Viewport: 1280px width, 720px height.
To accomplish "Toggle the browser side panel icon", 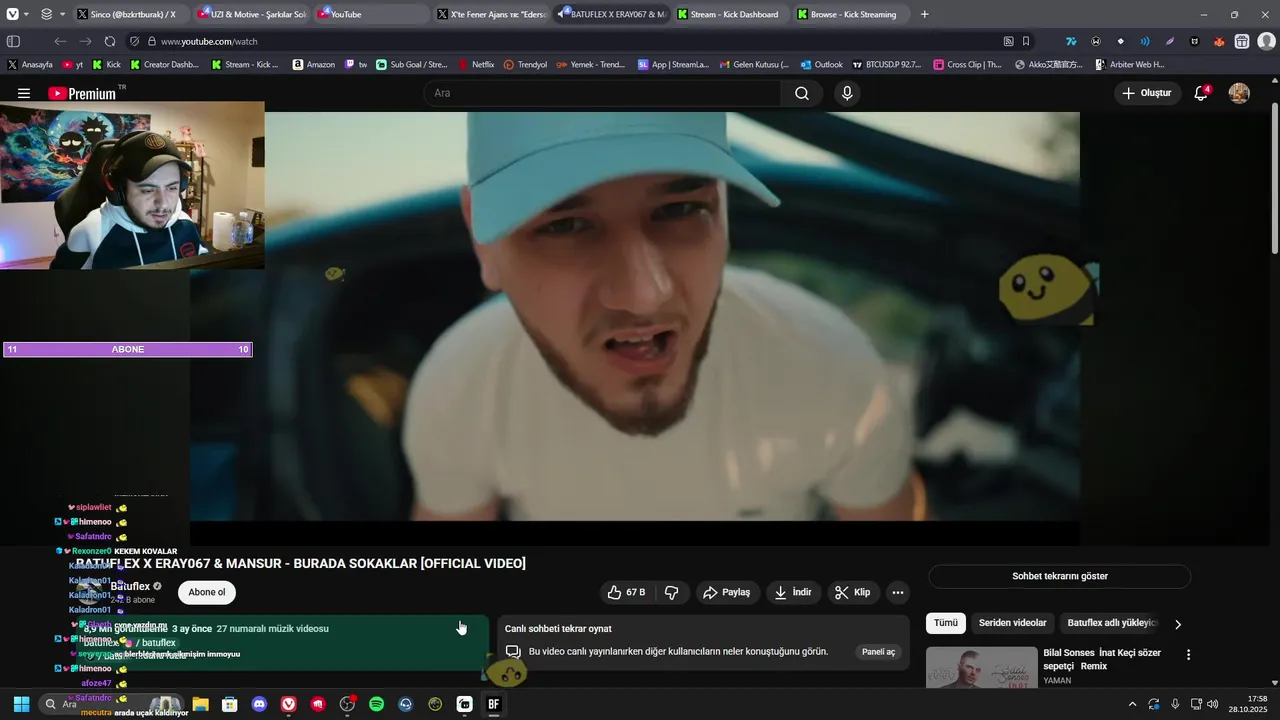I will pos(13,41).
